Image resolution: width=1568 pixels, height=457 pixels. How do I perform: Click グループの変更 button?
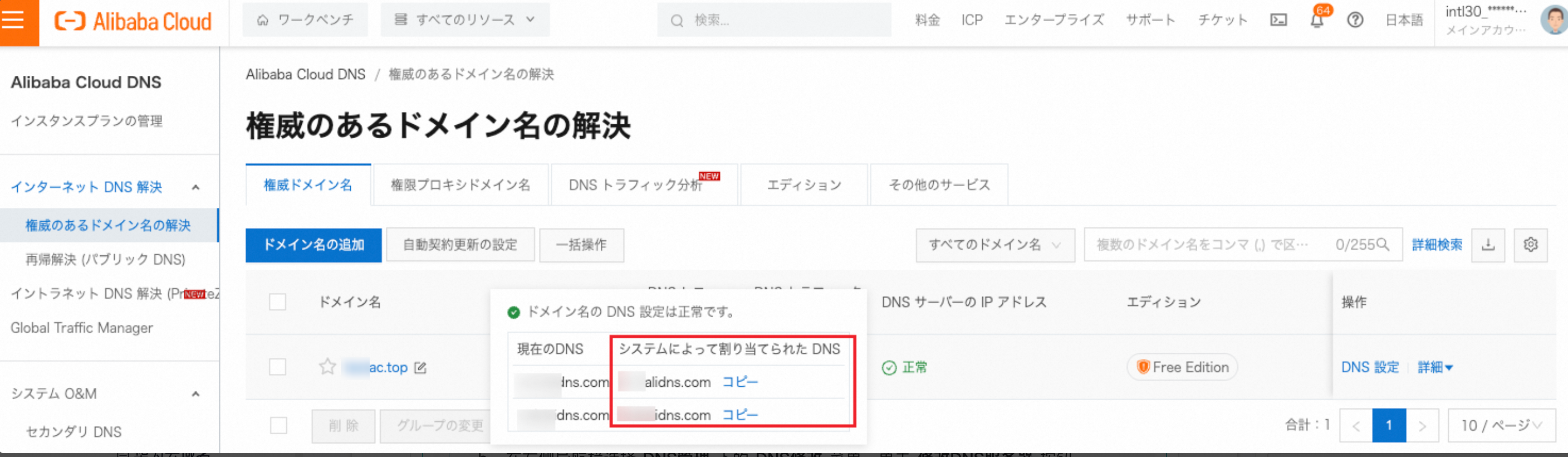pos(439,425)
